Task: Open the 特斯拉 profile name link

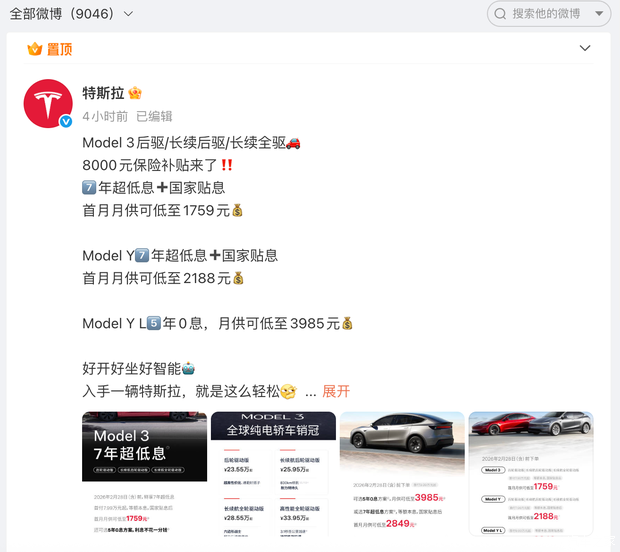Action: (x=103, y=93)
